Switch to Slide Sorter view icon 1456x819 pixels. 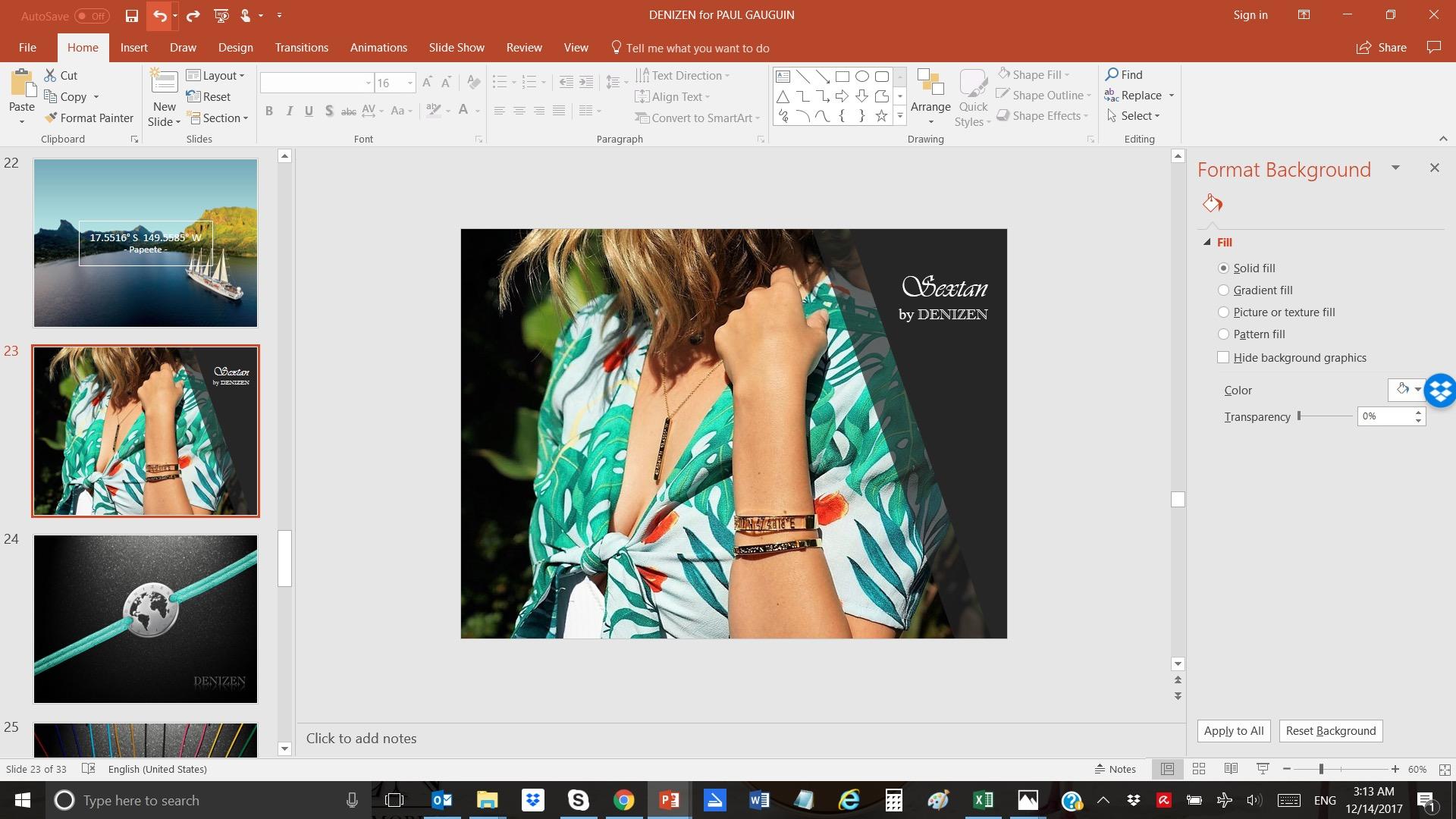coord(1199,769)
